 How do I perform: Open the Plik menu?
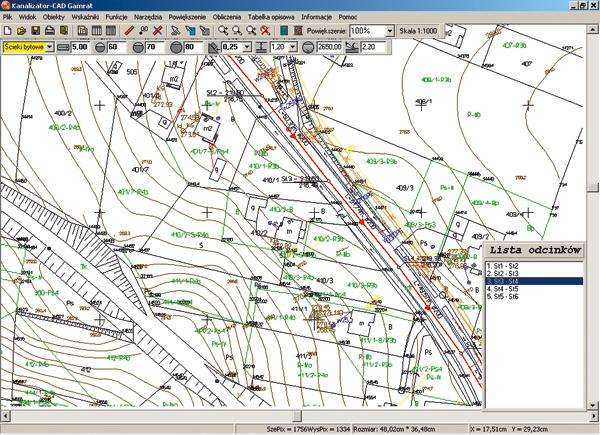[8, 19]
